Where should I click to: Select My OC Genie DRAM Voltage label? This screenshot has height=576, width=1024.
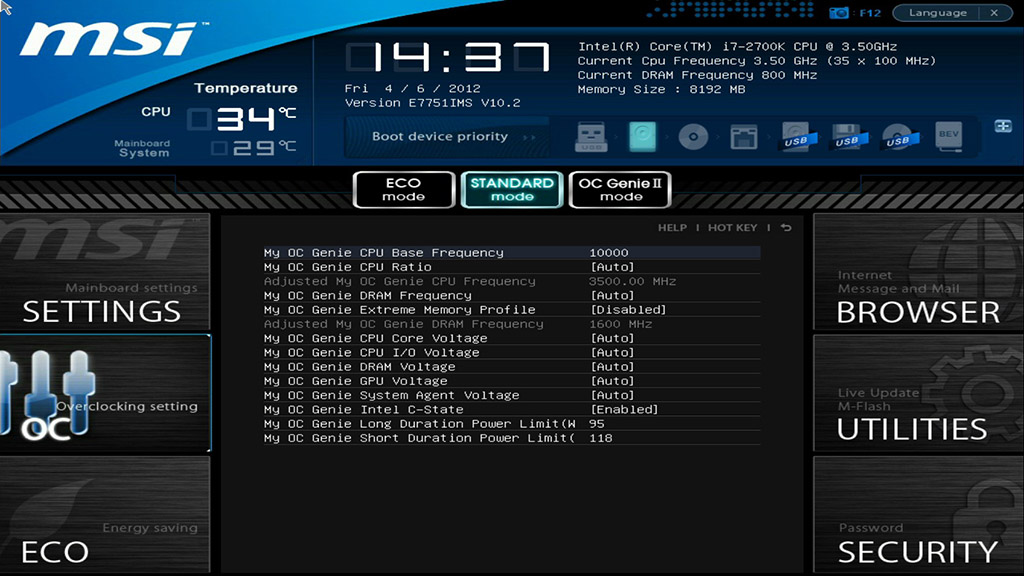pyautogui.click(x=359, y=367)
